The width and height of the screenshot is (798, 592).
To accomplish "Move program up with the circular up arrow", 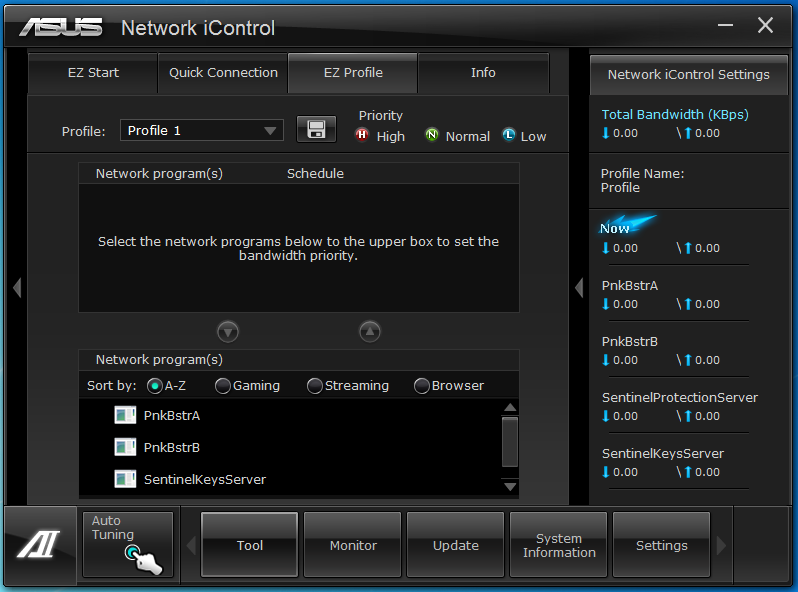I will point(370,332).
